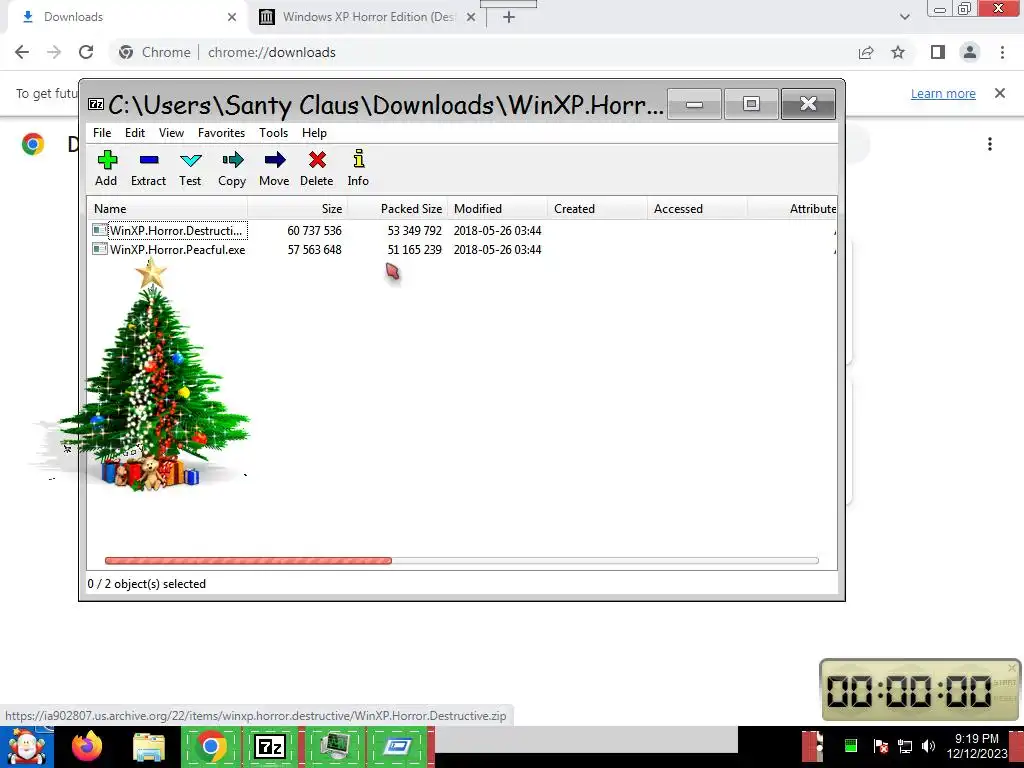
Task: Open Downloads page three-dot menu
Action: [990, 144]
